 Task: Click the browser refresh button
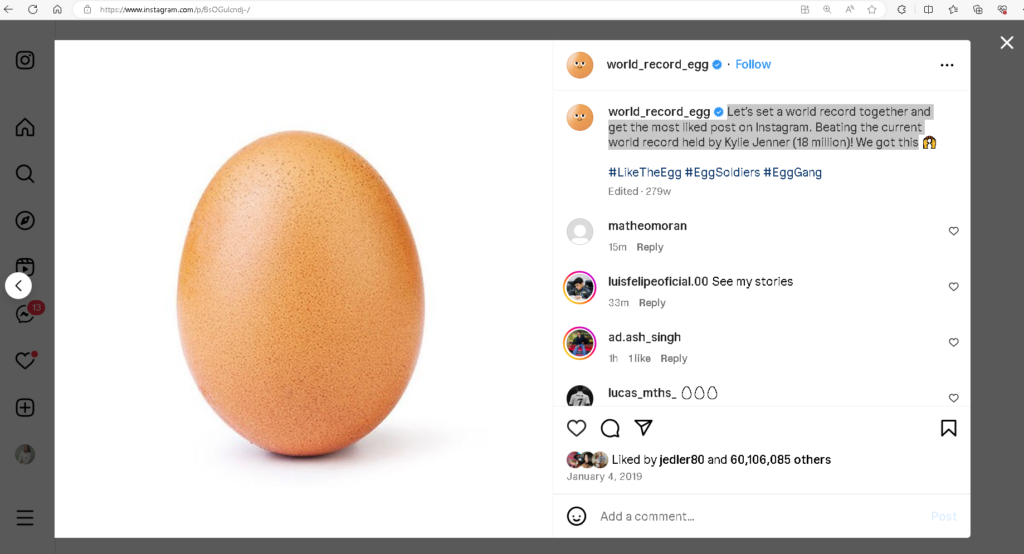[x=33, y=9]
